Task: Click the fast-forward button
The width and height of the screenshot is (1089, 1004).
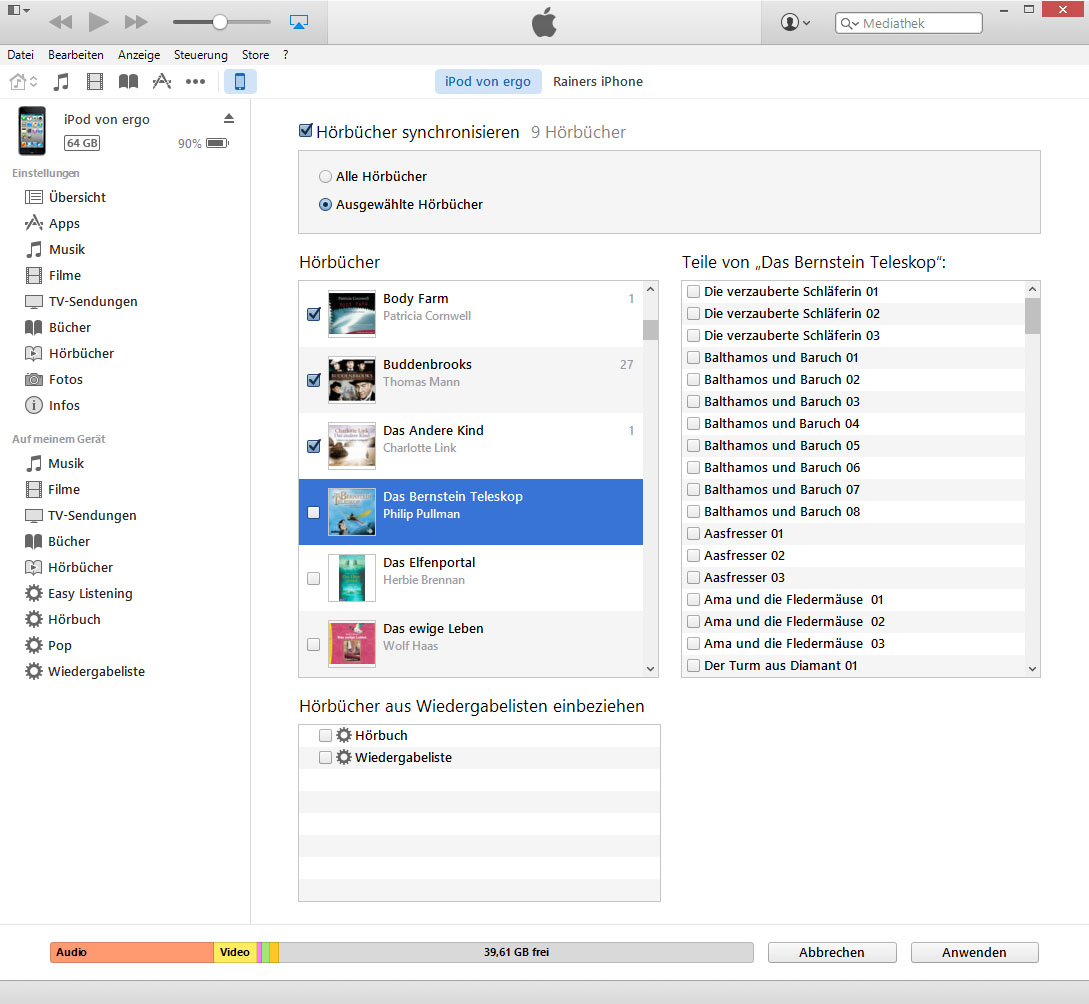Action: [x=136, y=22]
